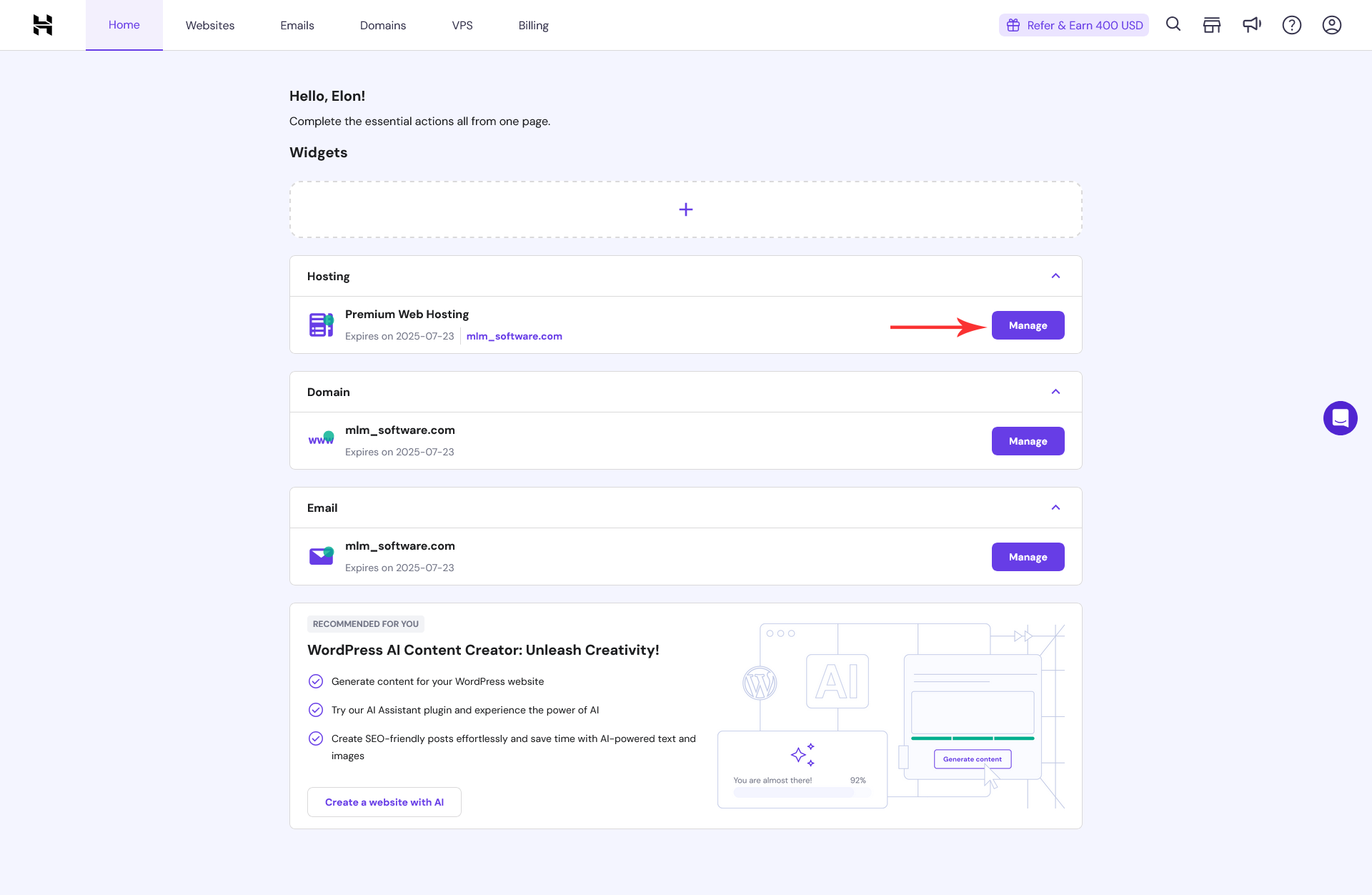This screenshot has width=1372, height=895.
Task: Collapse the Email section chevron
Action: coord(1056,507)
